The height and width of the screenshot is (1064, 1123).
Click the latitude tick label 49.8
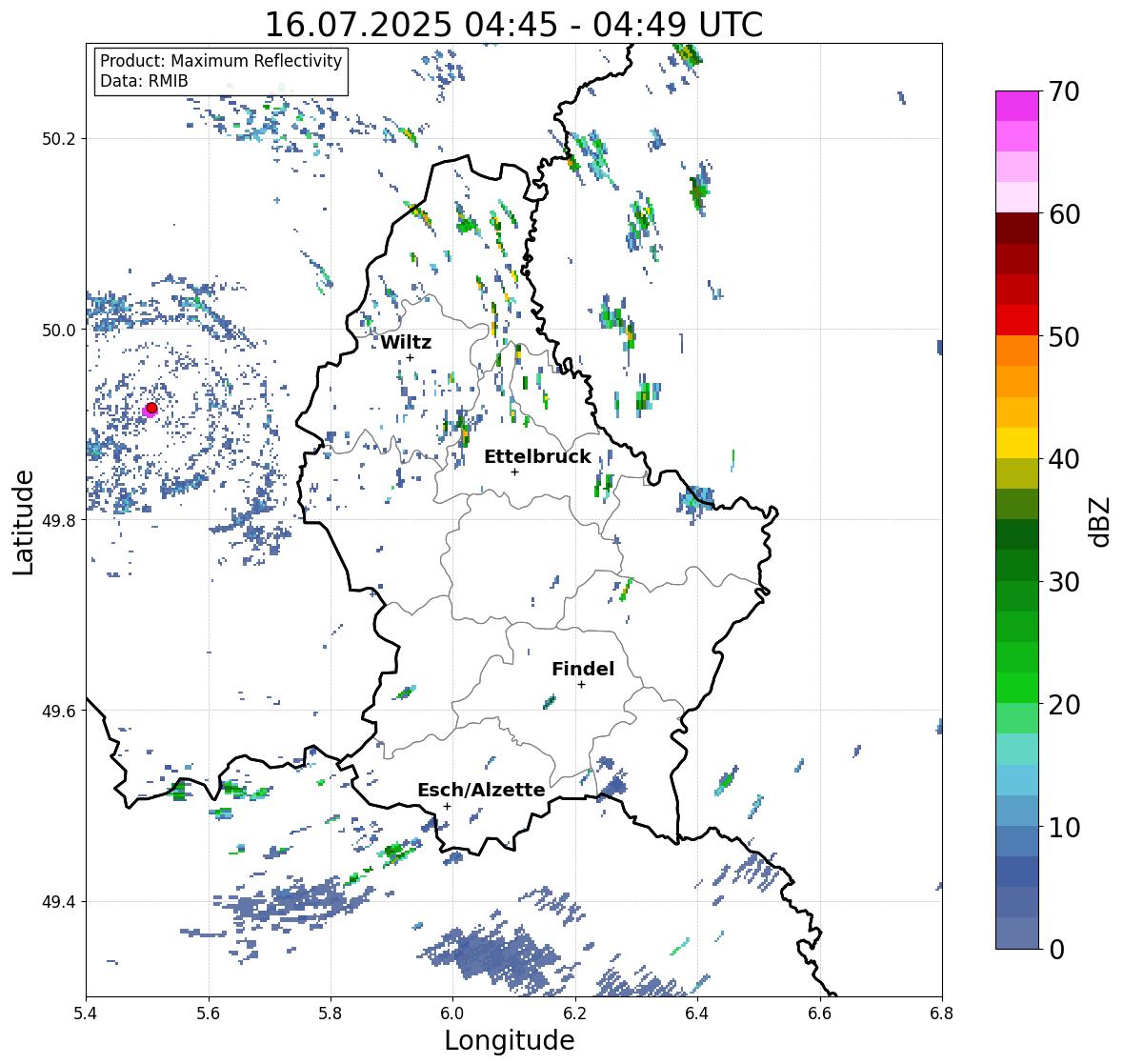tap(59, 520)
